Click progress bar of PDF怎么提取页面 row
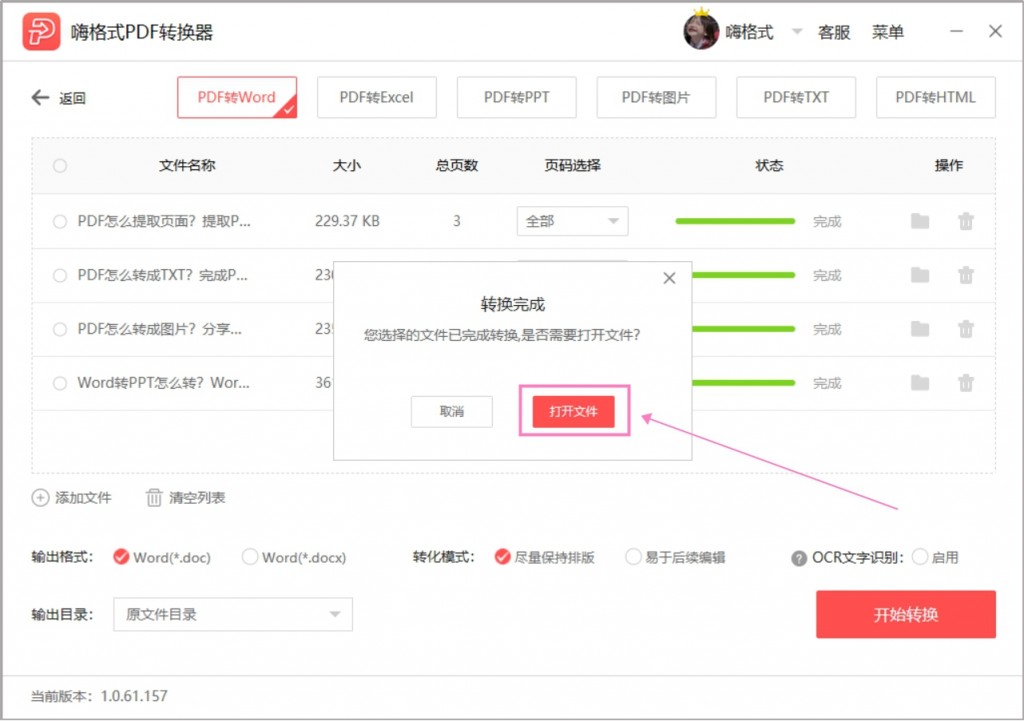The image size is (1024, 721). click(735, 221)
